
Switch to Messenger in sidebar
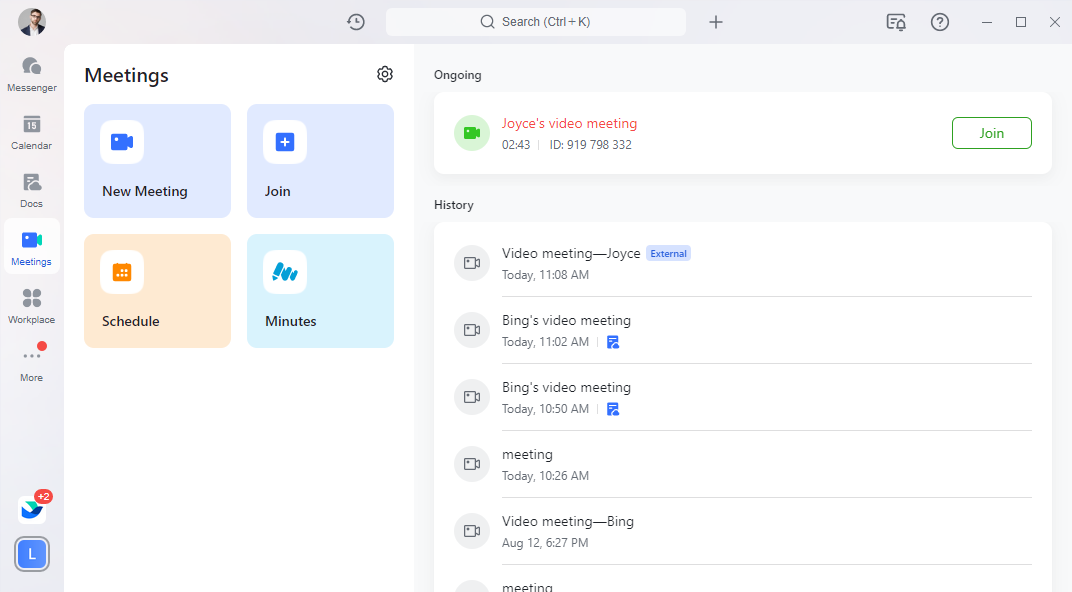[x=32, y=74]
